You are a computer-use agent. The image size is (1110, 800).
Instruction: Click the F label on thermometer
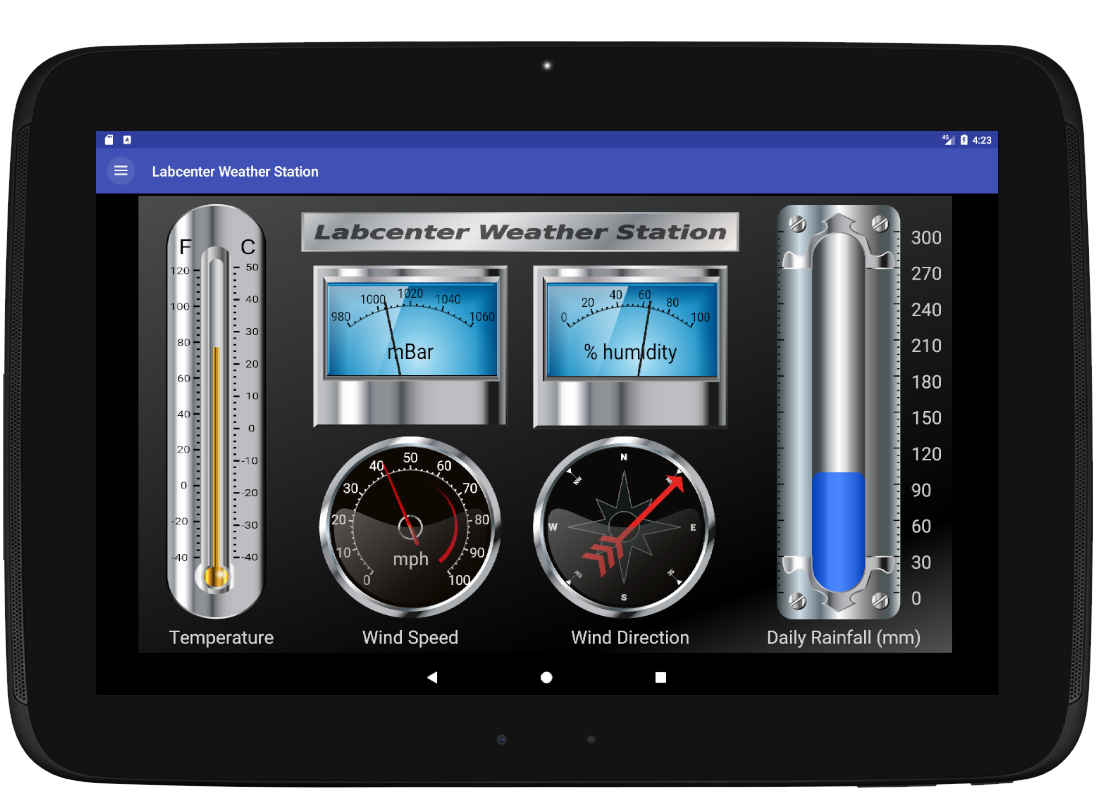coord(185,247)
